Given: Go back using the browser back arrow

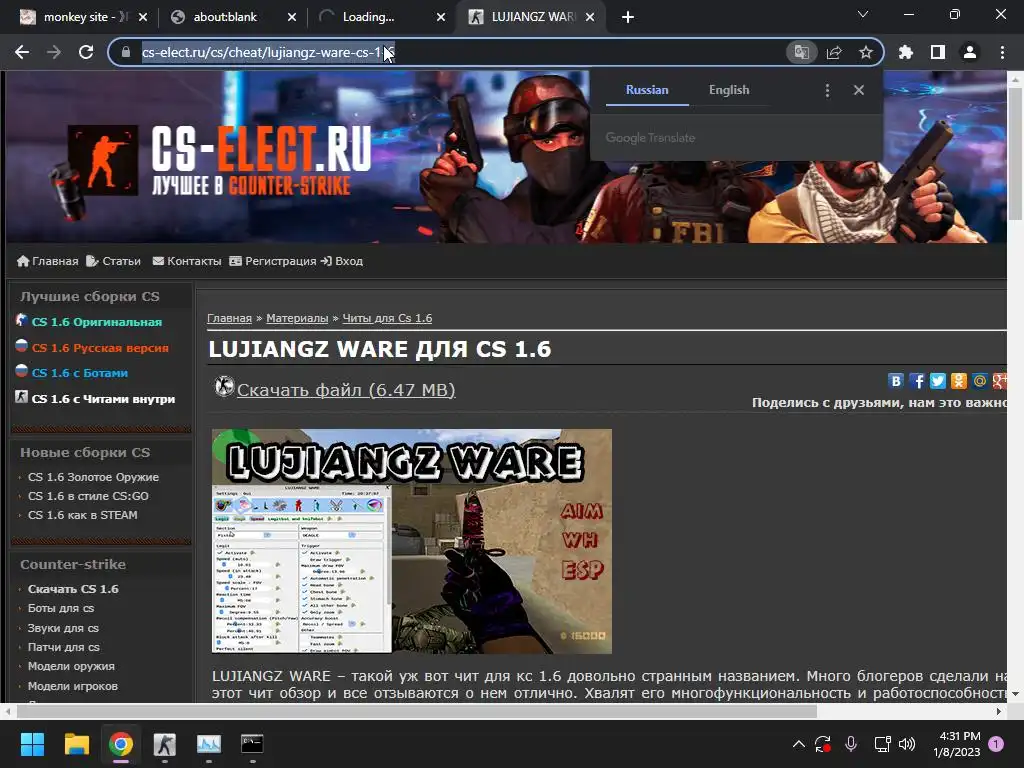Looking at the screenshot, I should coord(22,52).
